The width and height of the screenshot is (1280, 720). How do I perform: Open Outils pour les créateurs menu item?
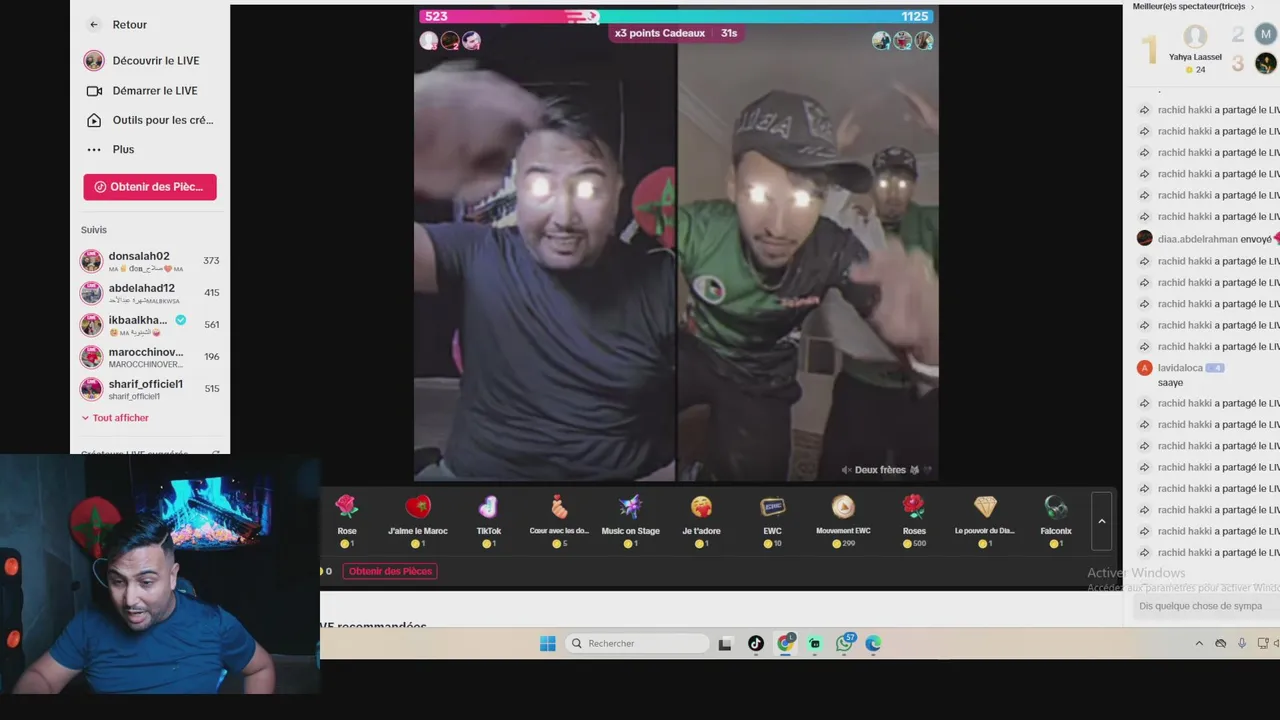click(x=150, y=120)
